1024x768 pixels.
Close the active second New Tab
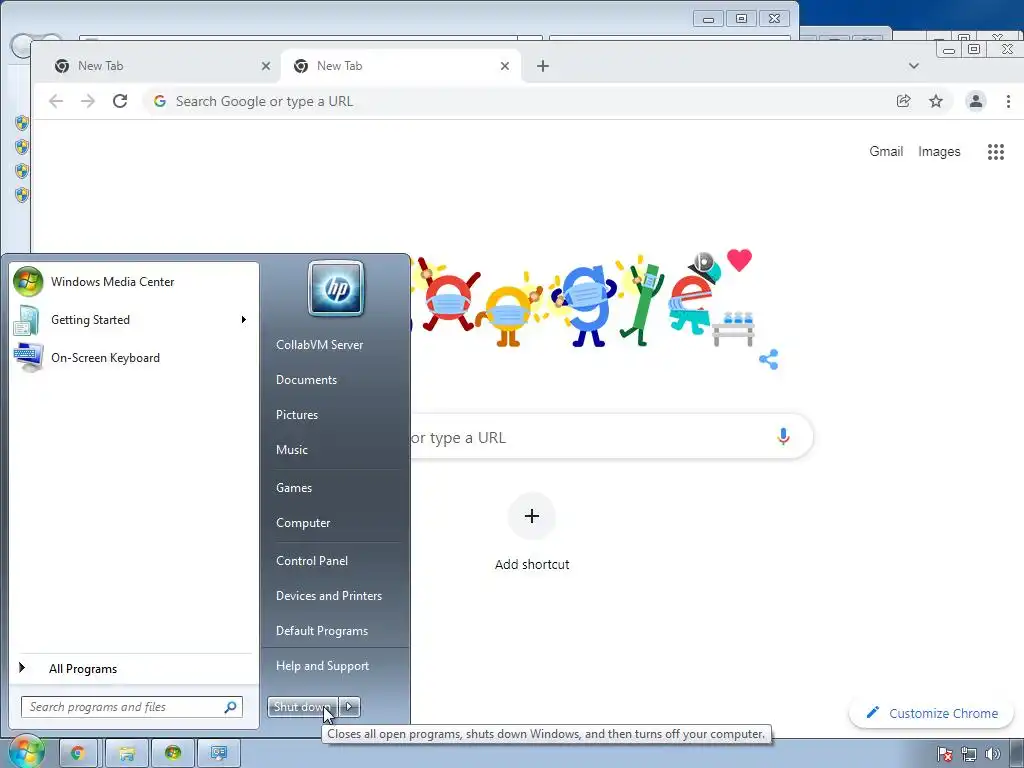[505, 66]
